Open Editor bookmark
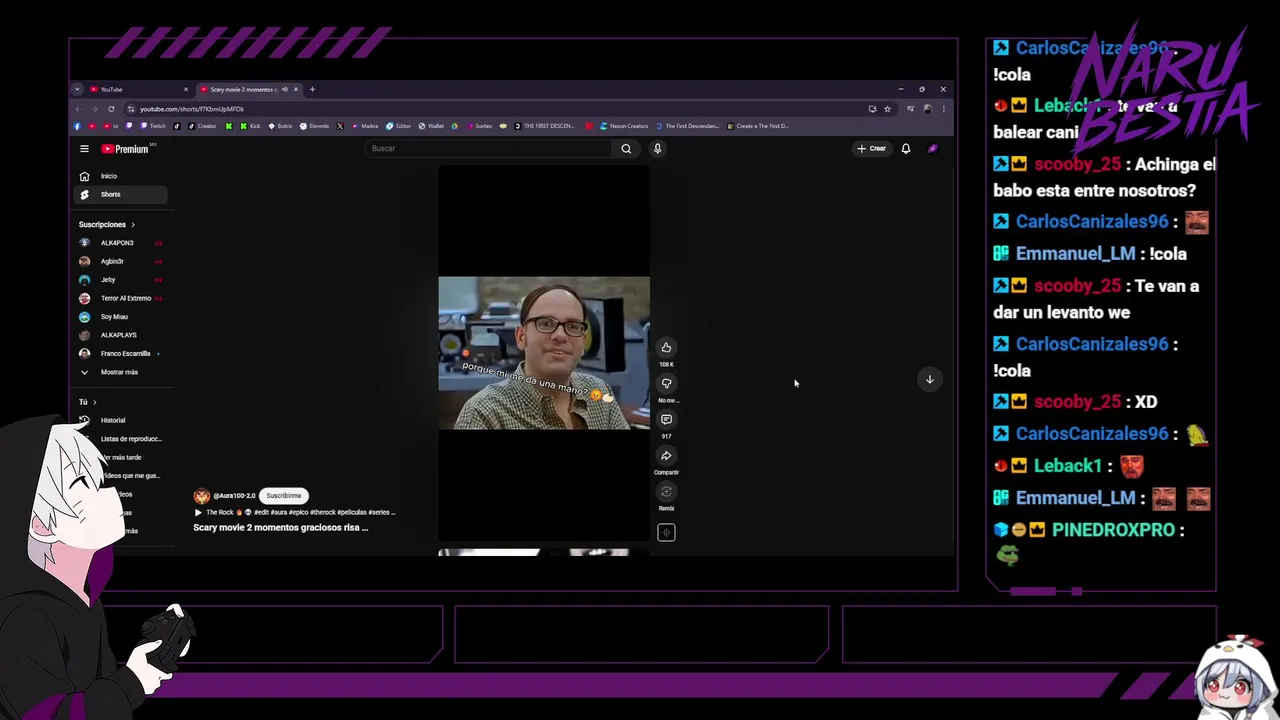The image size is (1280, 720). 399,126
